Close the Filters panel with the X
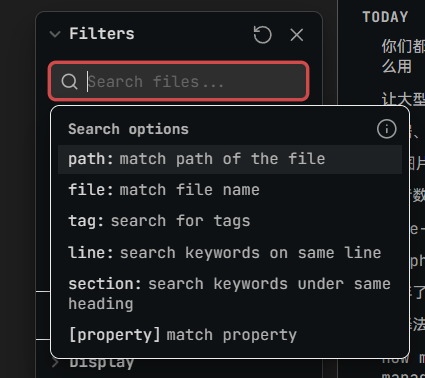 point(297,35)
